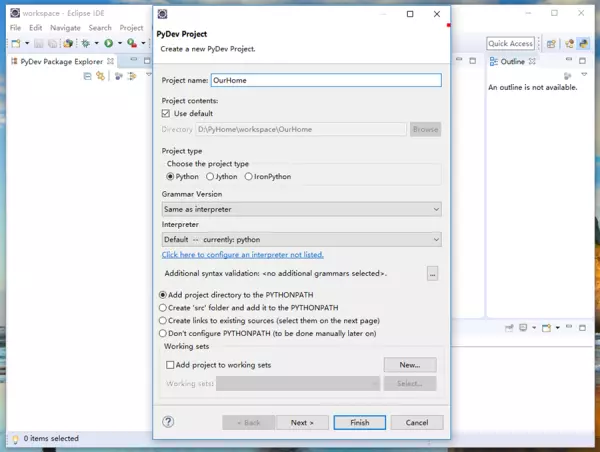Open the Outline view menu triangle
Image resolution: width=600 pixels, height=452 pixels.
[584, 74]
